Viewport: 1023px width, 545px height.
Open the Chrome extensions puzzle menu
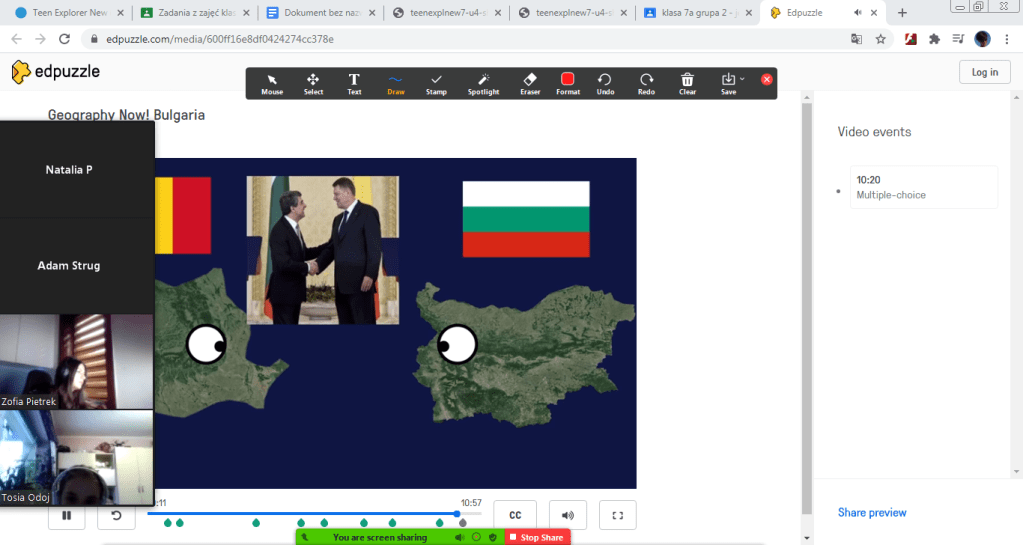coord(934,39)
